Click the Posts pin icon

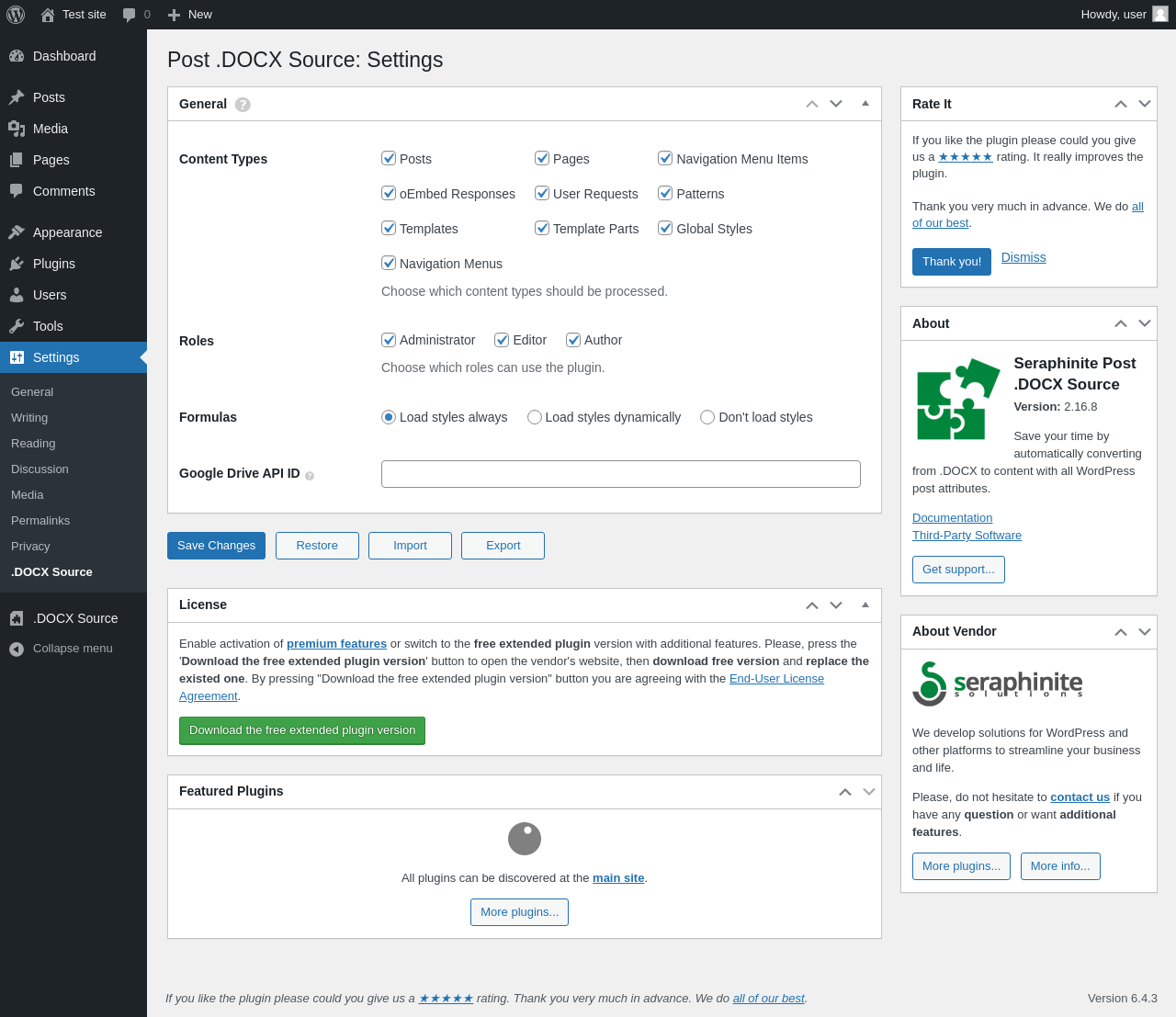17,97
